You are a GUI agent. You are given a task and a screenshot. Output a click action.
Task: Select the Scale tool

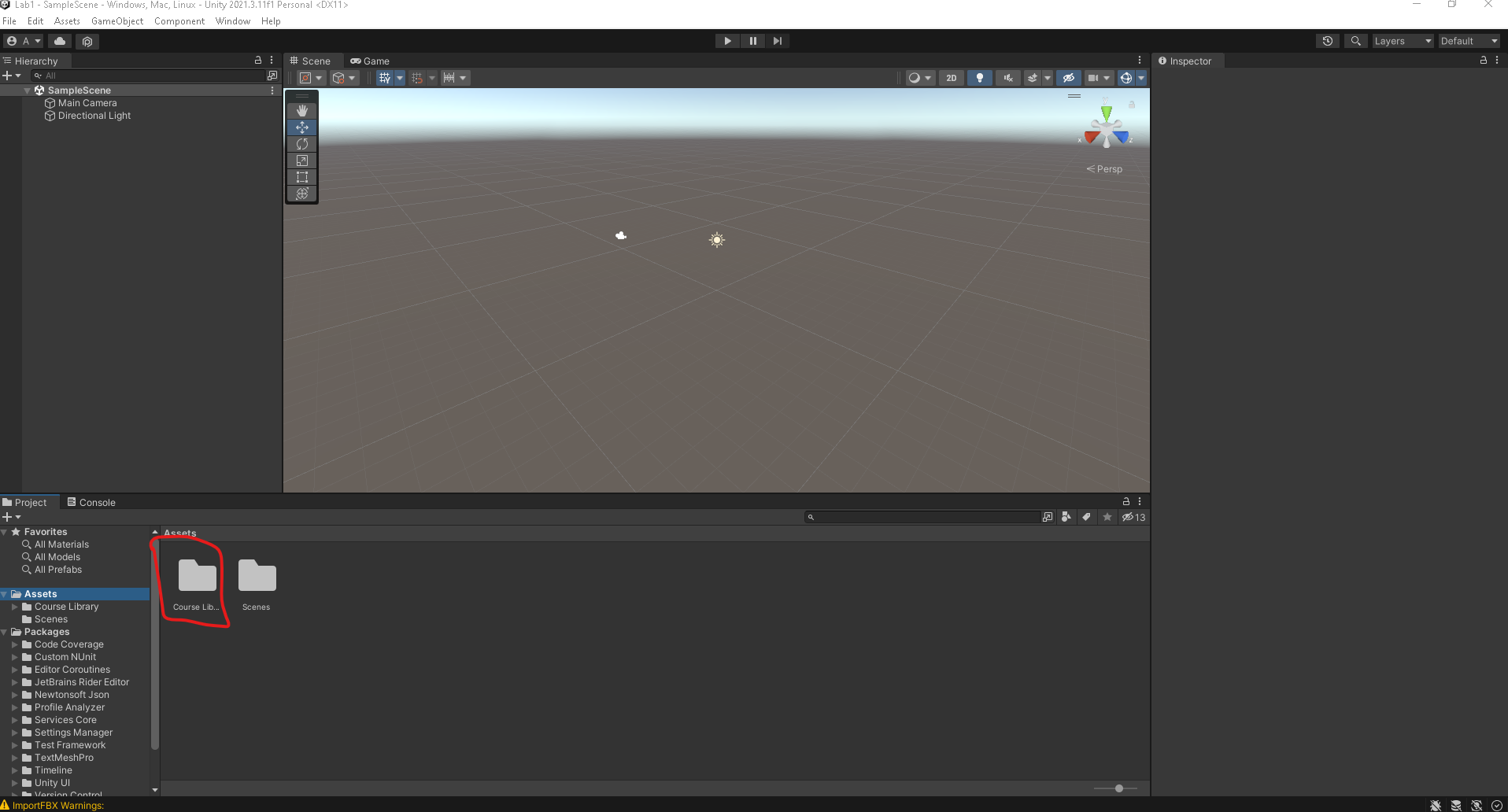coord(302,161)
